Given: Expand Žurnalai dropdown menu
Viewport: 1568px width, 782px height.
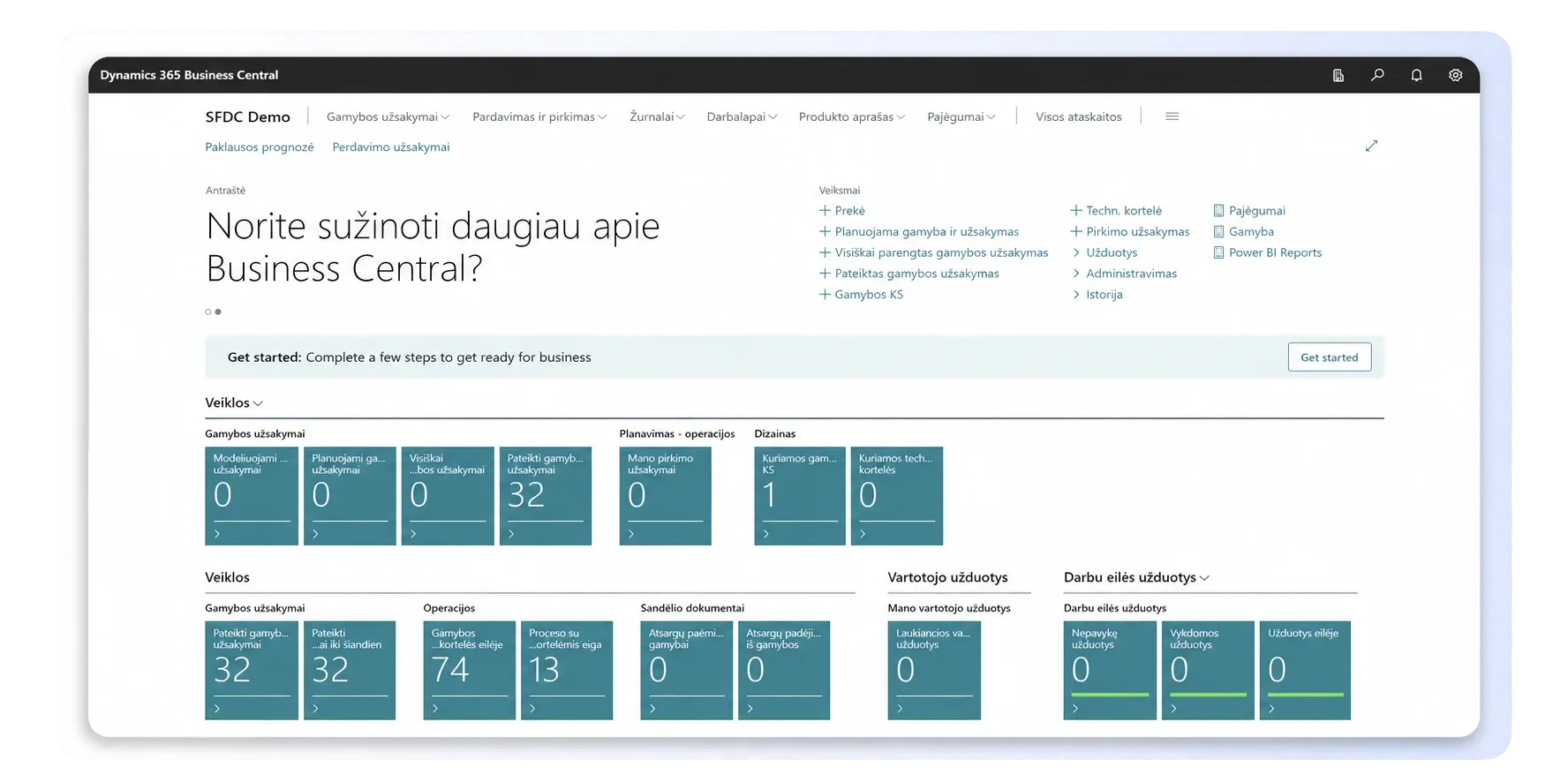Looking at the screenshot, I should [657, 117].
